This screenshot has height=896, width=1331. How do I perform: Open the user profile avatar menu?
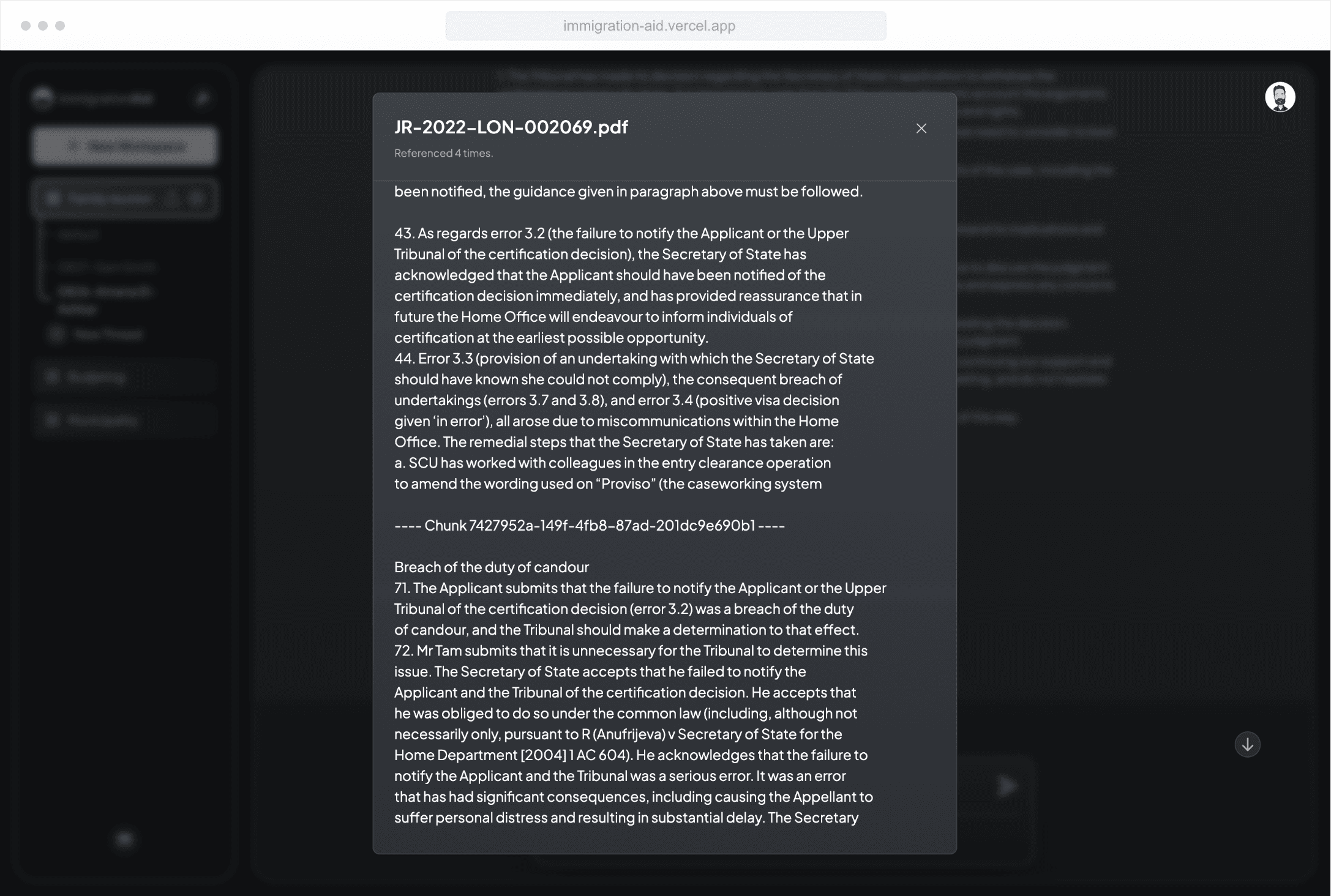tap(1280, 97)
